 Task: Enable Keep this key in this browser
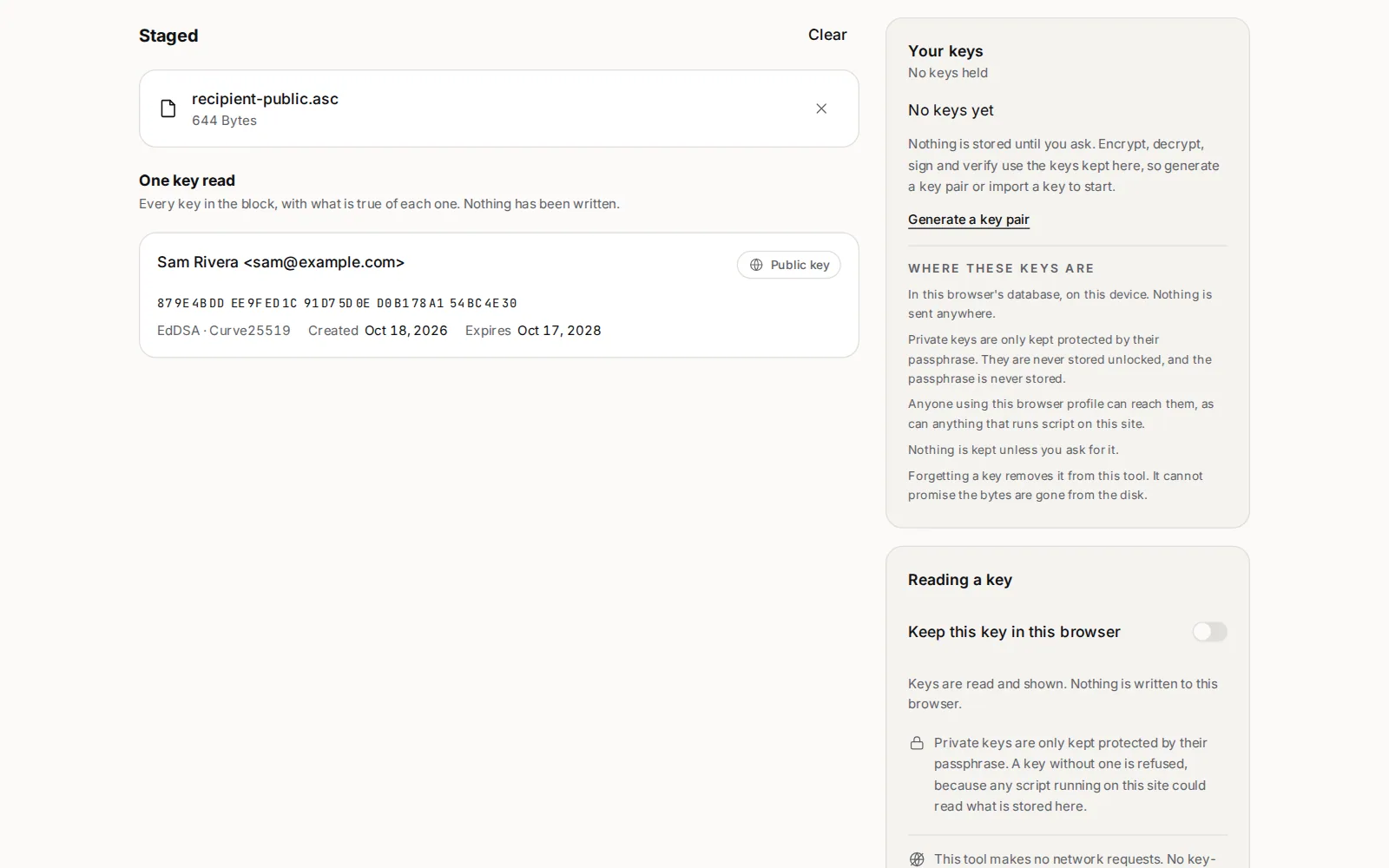[1209, 632]
